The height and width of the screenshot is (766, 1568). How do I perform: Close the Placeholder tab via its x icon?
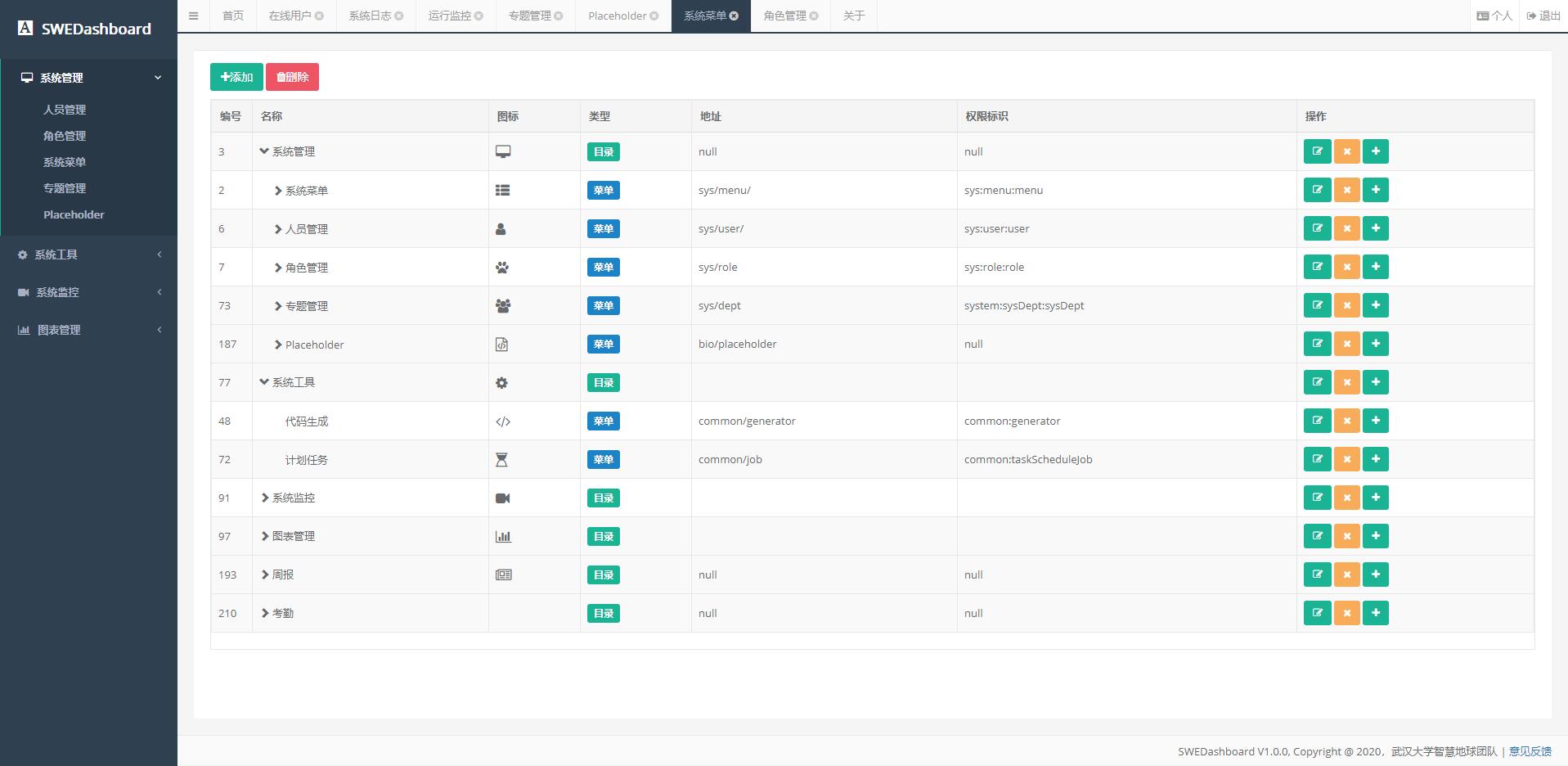point(654,16)
